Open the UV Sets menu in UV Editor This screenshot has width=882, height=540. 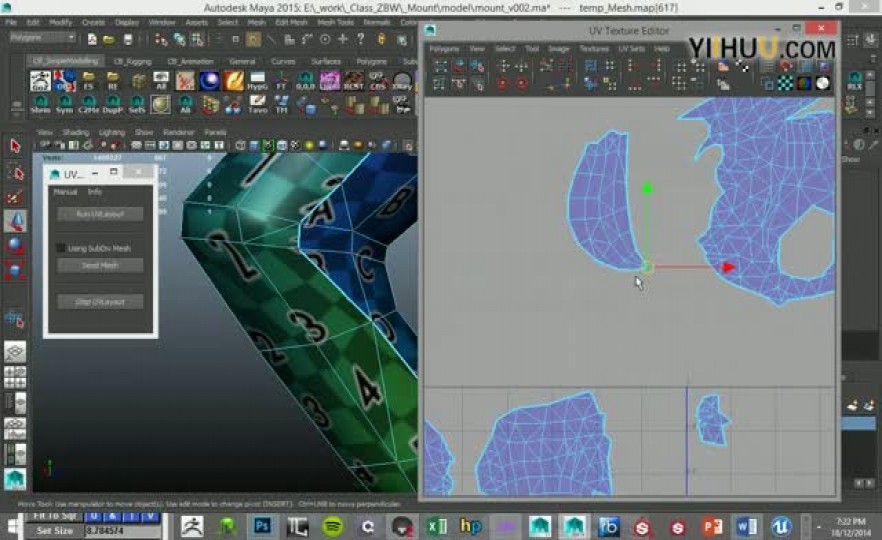pyautogui.click(x=632, y=49)
